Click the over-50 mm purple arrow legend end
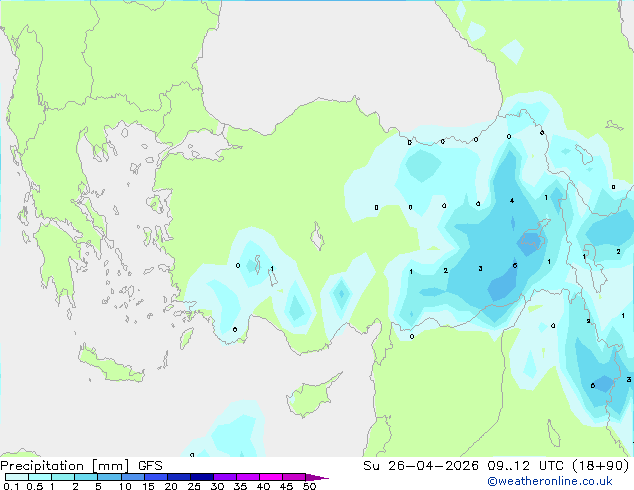Viewport: 634px width, 490px height. pos(317,477)
